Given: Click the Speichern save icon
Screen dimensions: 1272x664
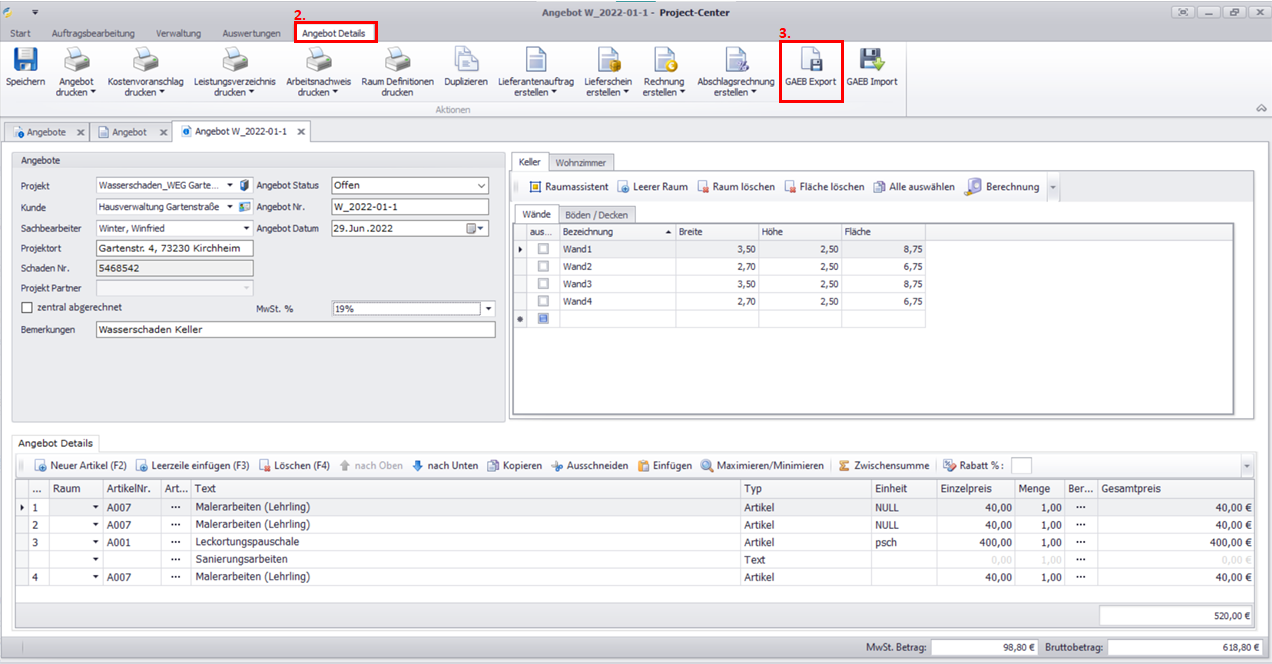Looking at the screenshot, I should 25,60.
